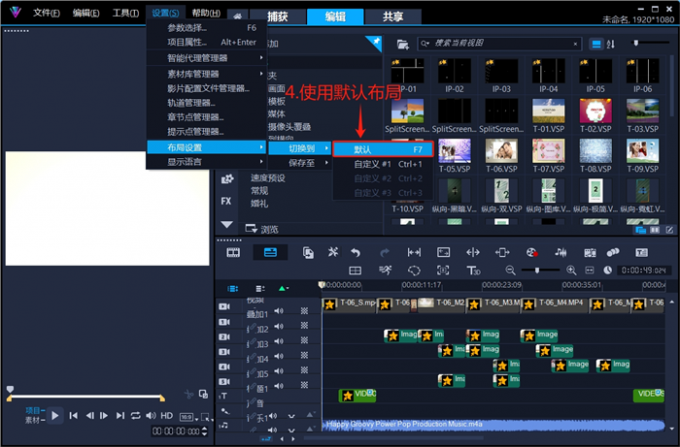Viewport: 680px width, 447px height.
Task: Click the library search field
Action: click(499, 43)
